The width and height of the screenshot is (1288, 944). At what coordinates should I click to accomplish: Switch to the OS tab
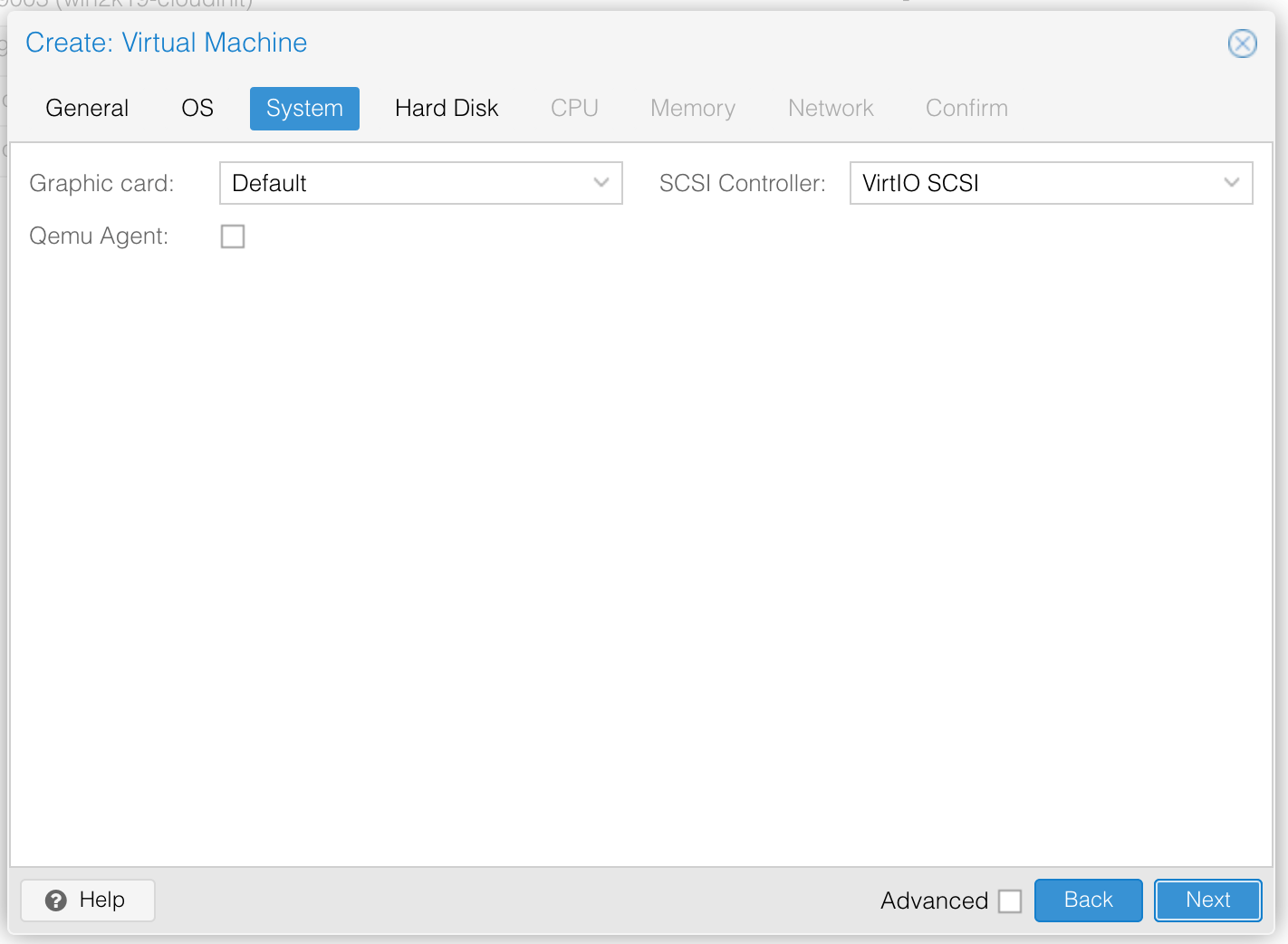click(197, 108)
